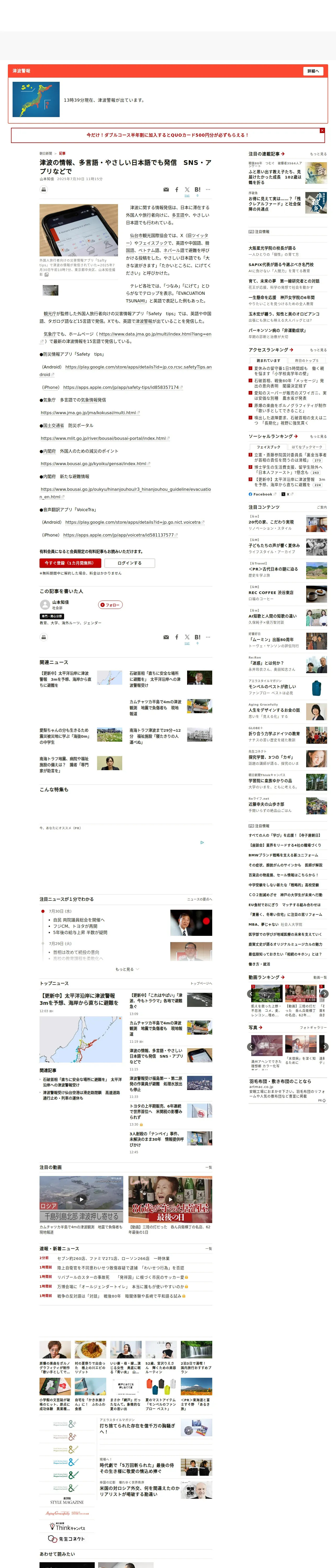Close the QUO card campaign banner
The height and width of the screenshot is (1568, 336).
tap(322, 130)
